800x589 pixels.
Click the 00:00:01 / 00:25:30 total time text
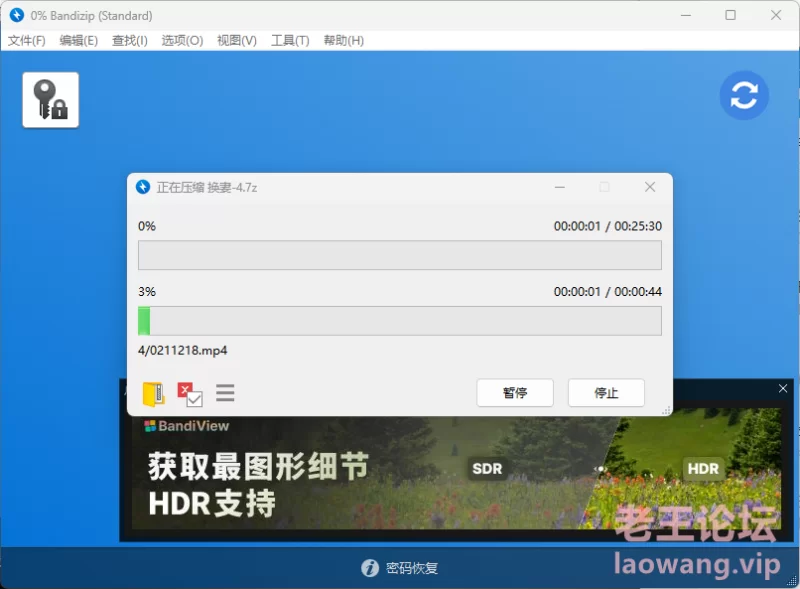tap(608, 226)
